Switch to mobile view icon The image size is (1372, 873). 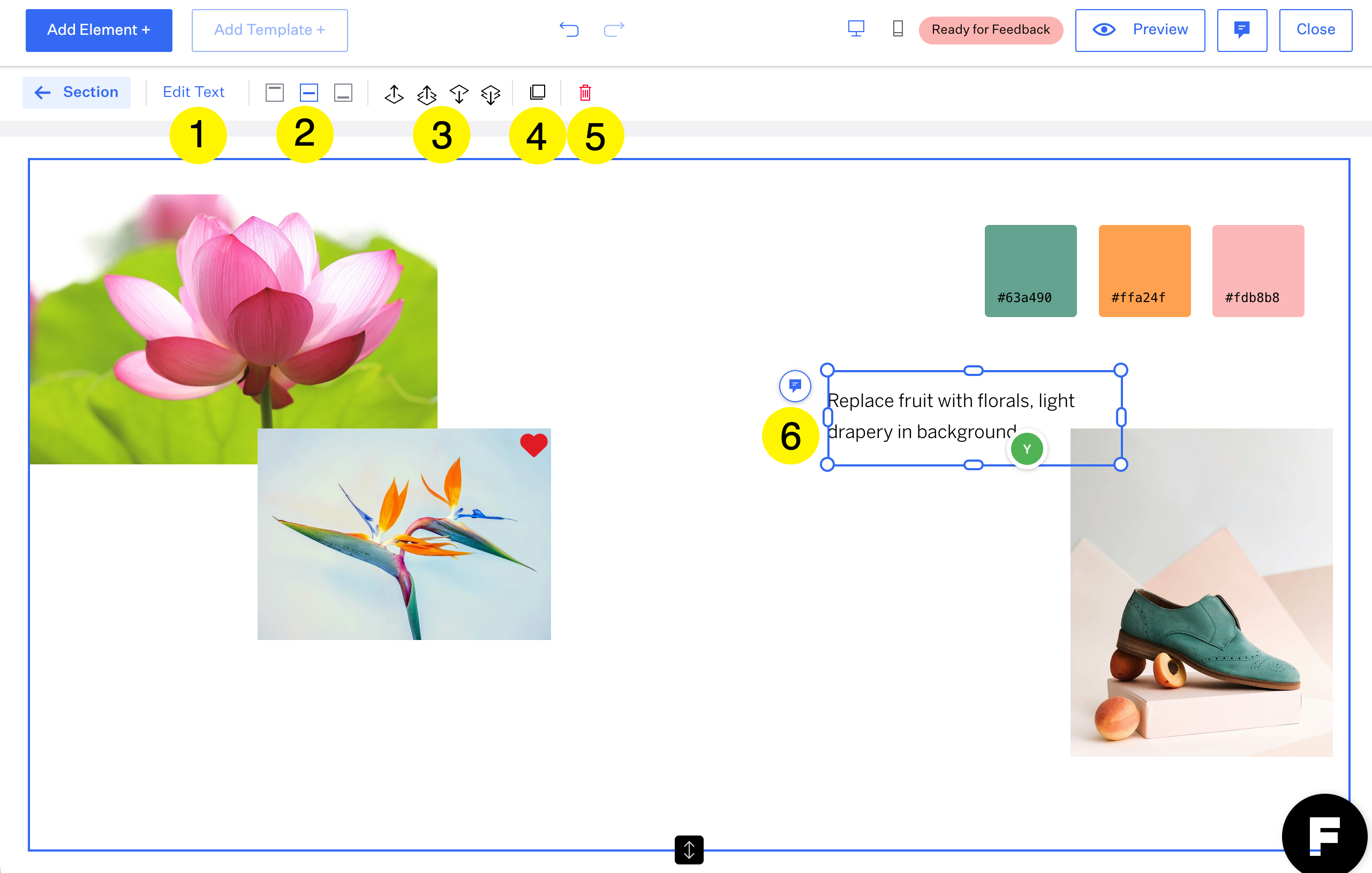[x=898, y=29]
